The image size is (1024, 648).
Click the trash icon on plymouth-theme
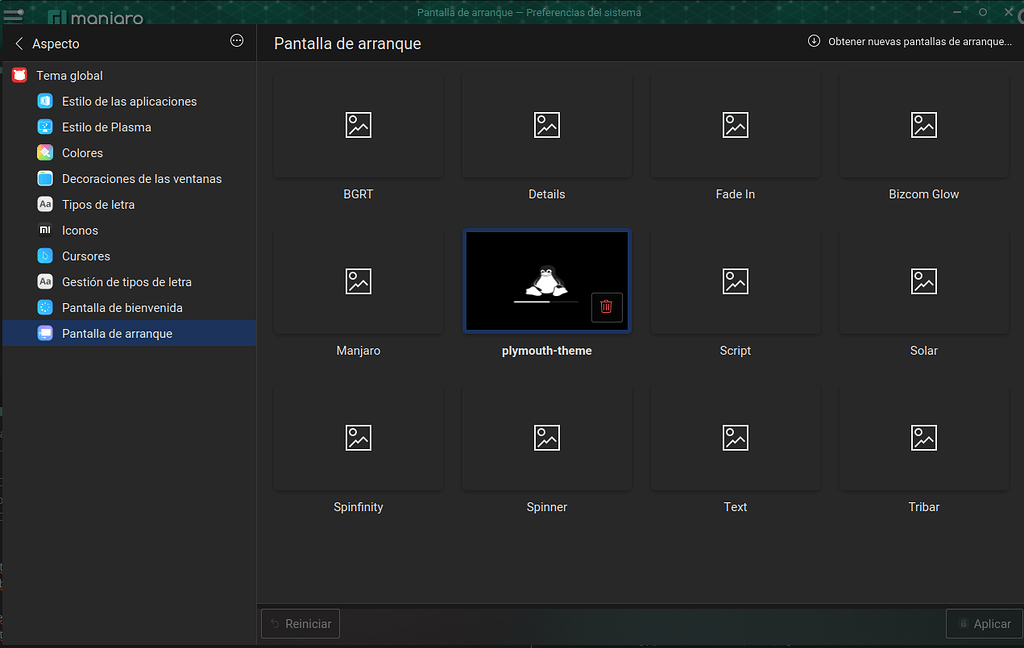point(606,307)
